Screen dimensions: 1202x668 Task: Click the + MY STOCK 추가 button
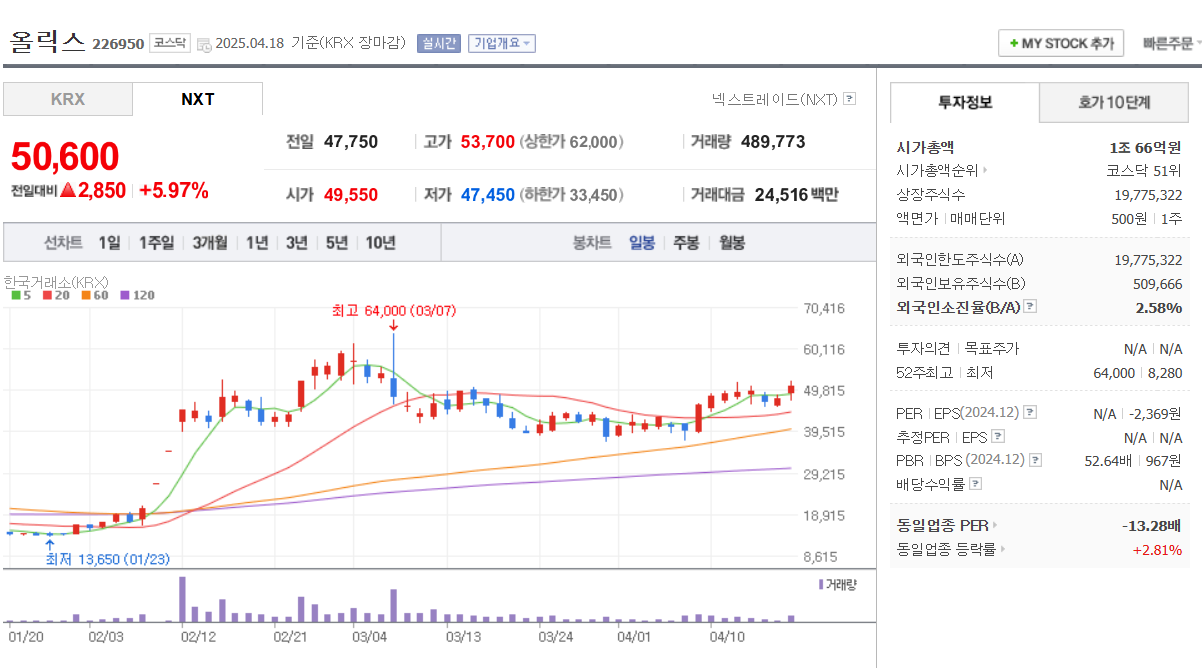(1061, 43)
